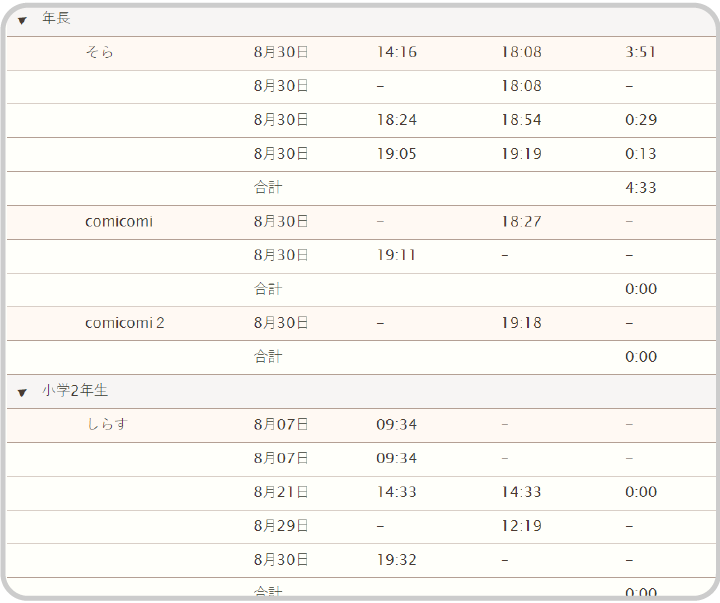Select the そら name entry
The height and width of the screenshot is (603, 720).
[99, 52]
